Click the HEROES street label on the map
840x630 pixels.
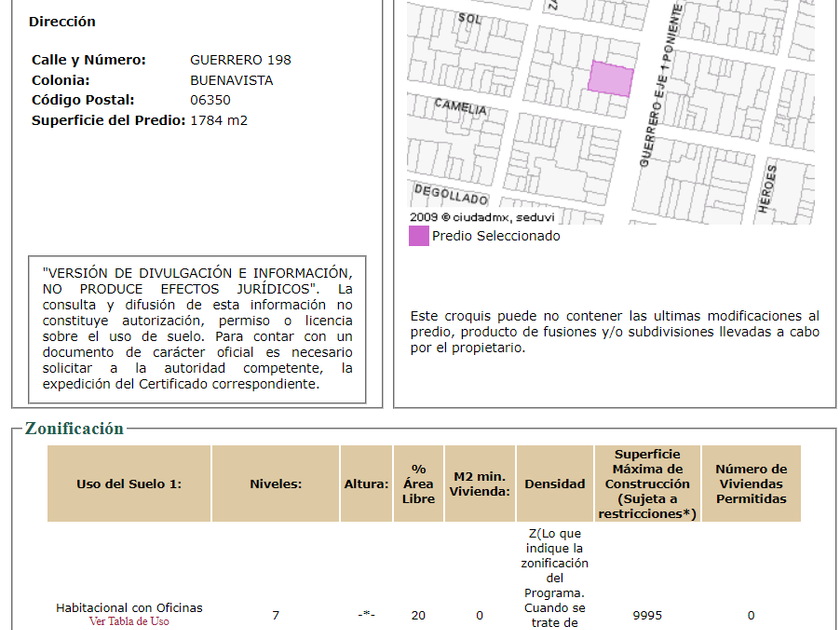pyautogui.click(x=767, y=189)
